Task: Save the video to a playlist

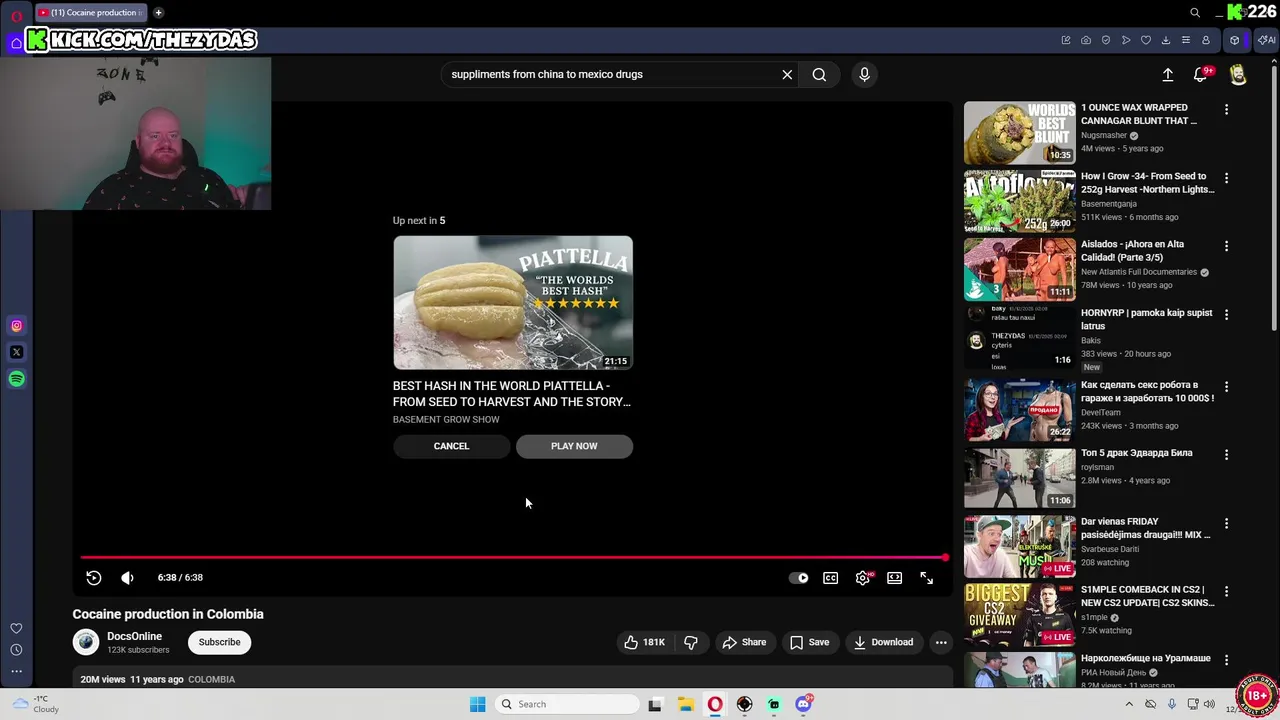Action: click(x=809, y=642)
